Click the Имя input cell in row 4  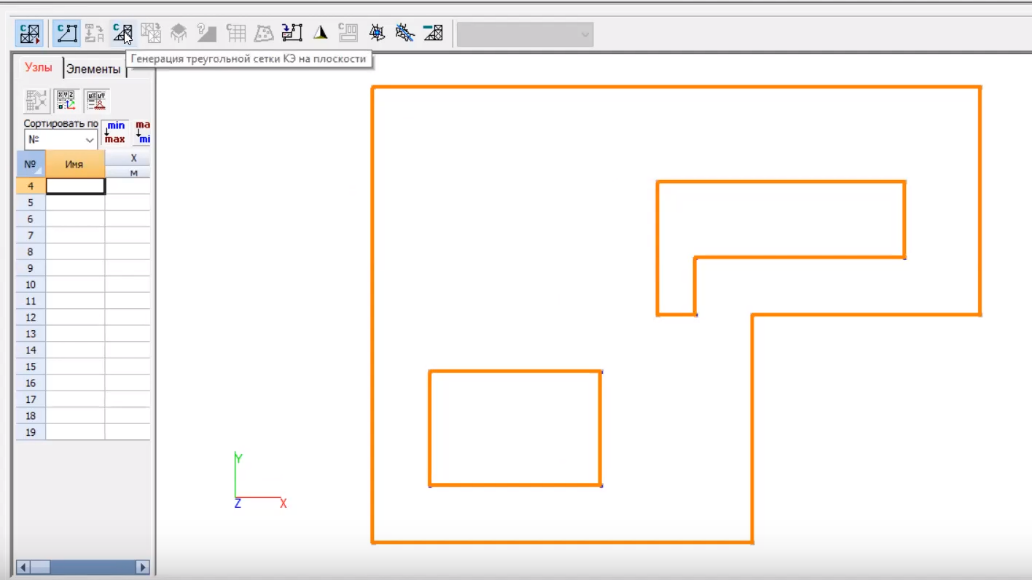(75, 186)
